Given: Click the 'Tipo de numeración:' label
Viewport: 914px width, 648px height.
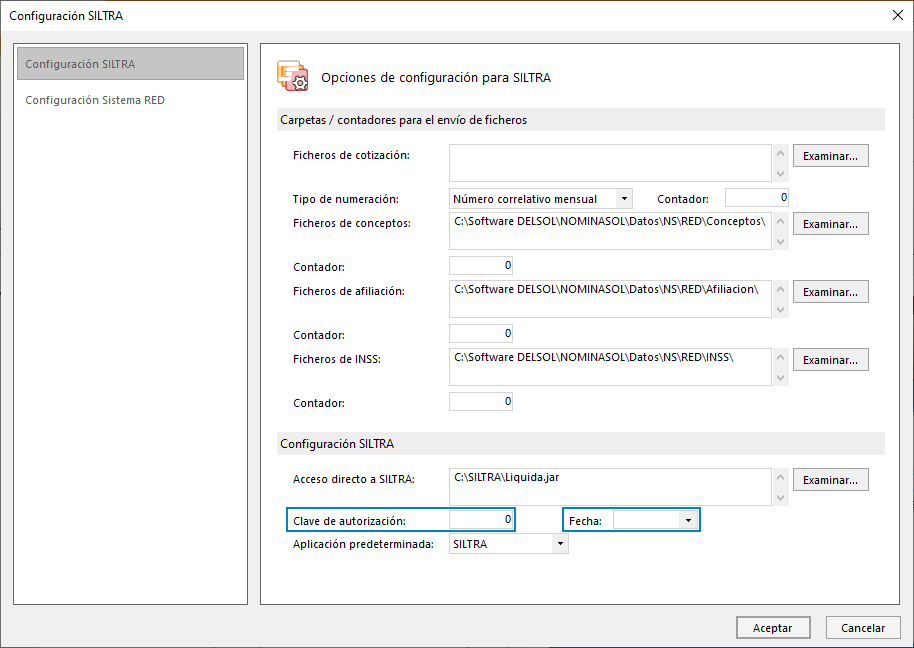Looking at the screenshot, I should (346, 199).
